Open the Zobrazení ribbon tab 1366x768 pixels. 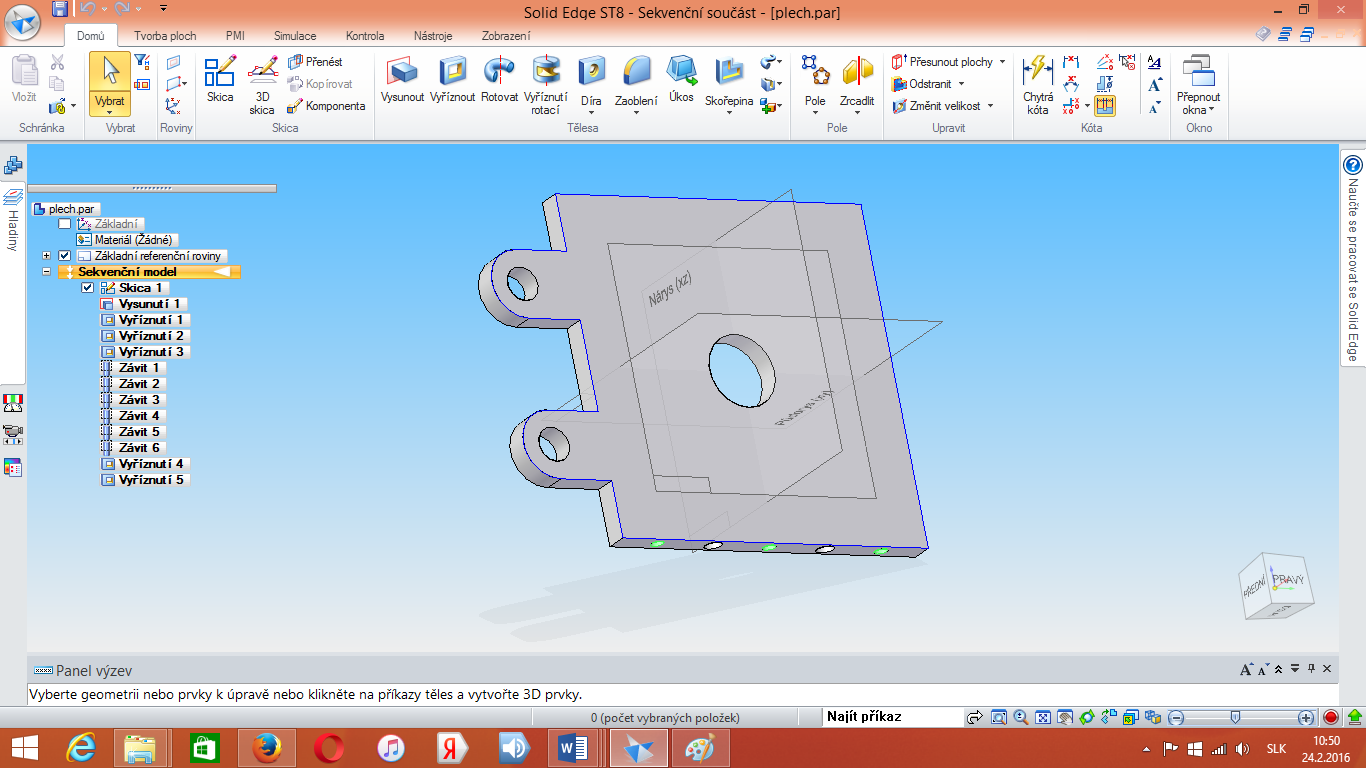click(506, 36)
